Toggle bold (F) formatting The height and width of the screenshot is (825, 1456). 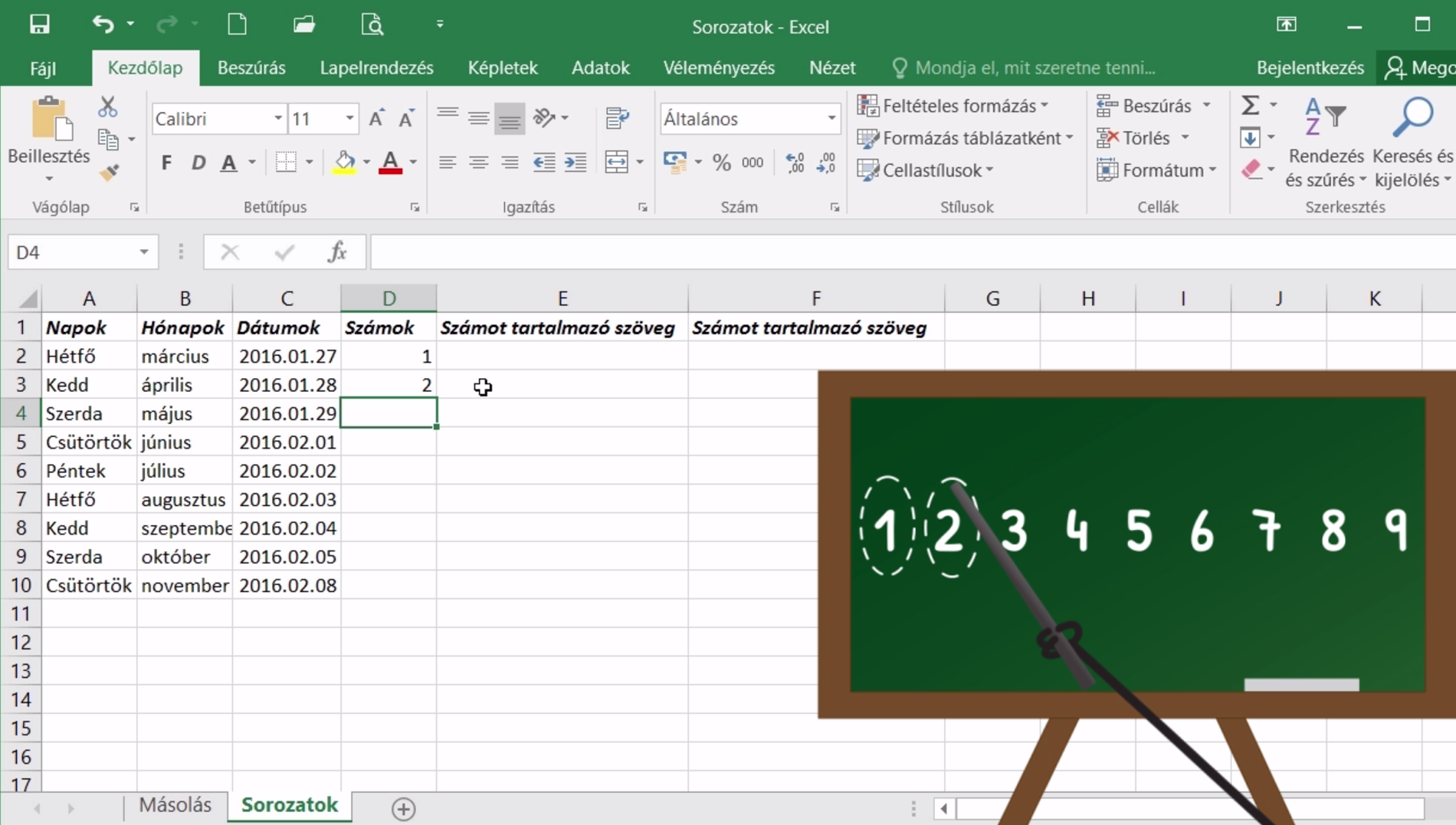(x=166, y=163)
